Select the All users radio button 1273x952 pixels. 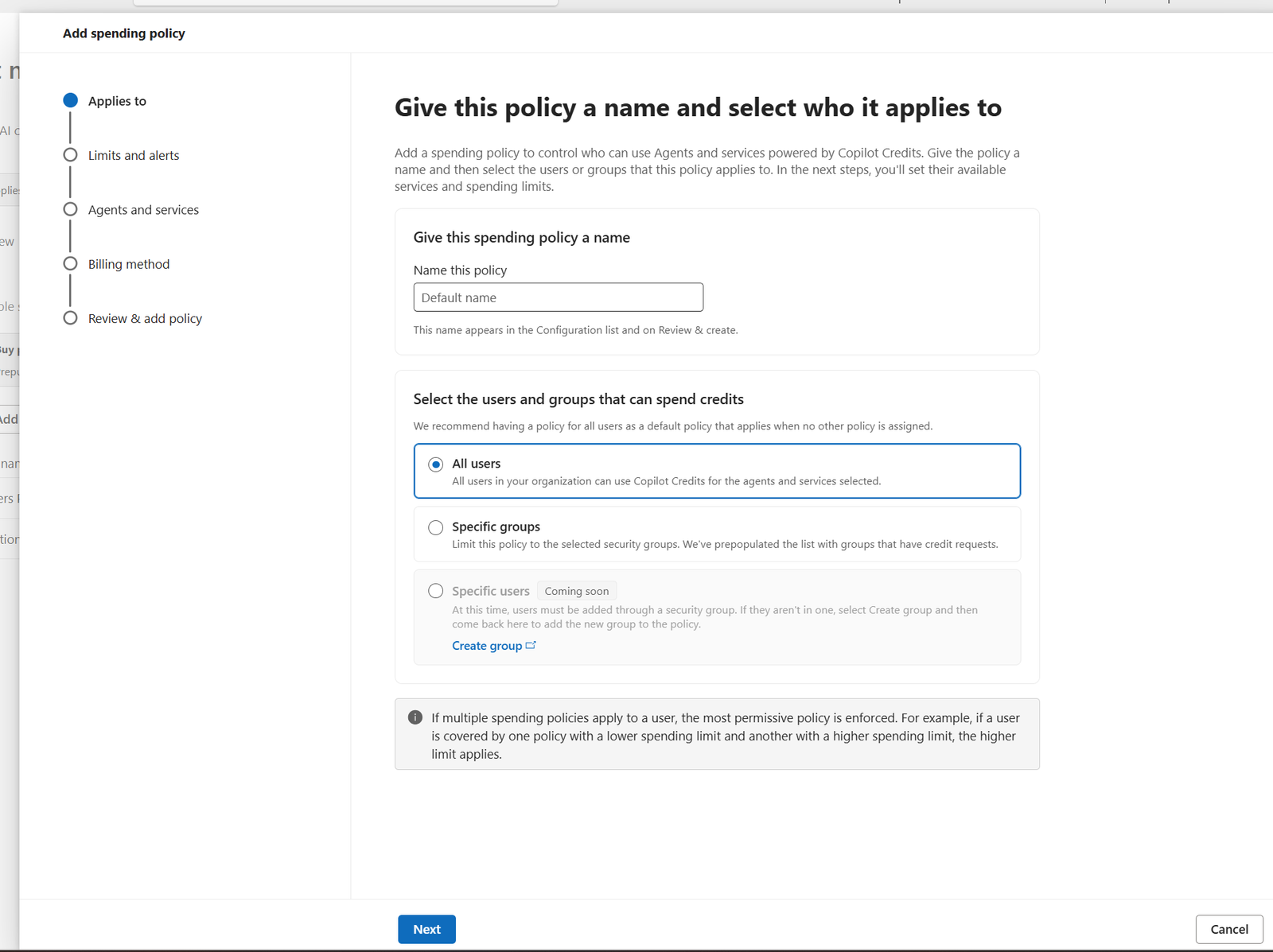[x=436, y=464]
